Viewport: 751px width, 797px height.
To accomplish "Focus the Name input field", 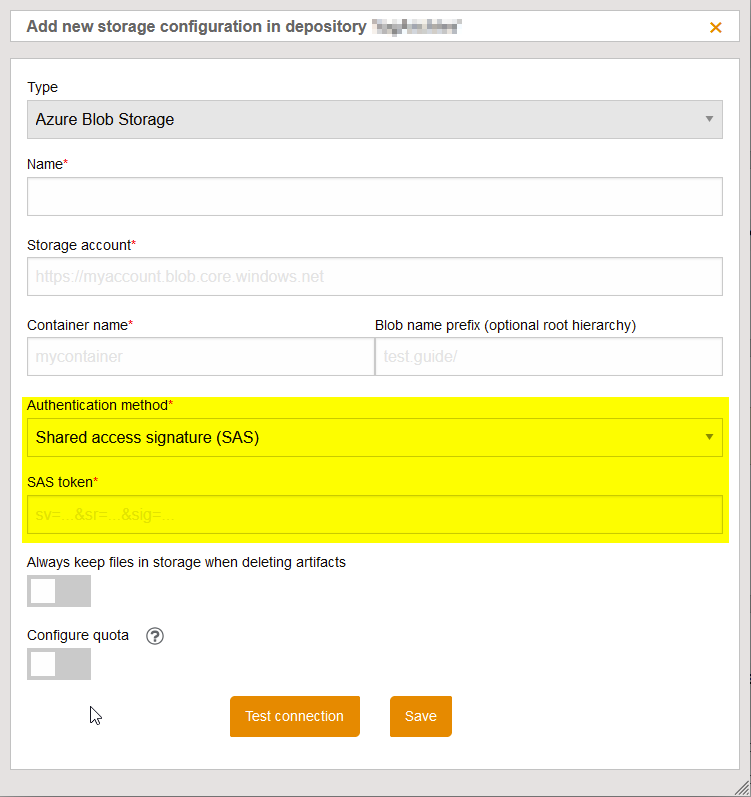I will point(374,196).
